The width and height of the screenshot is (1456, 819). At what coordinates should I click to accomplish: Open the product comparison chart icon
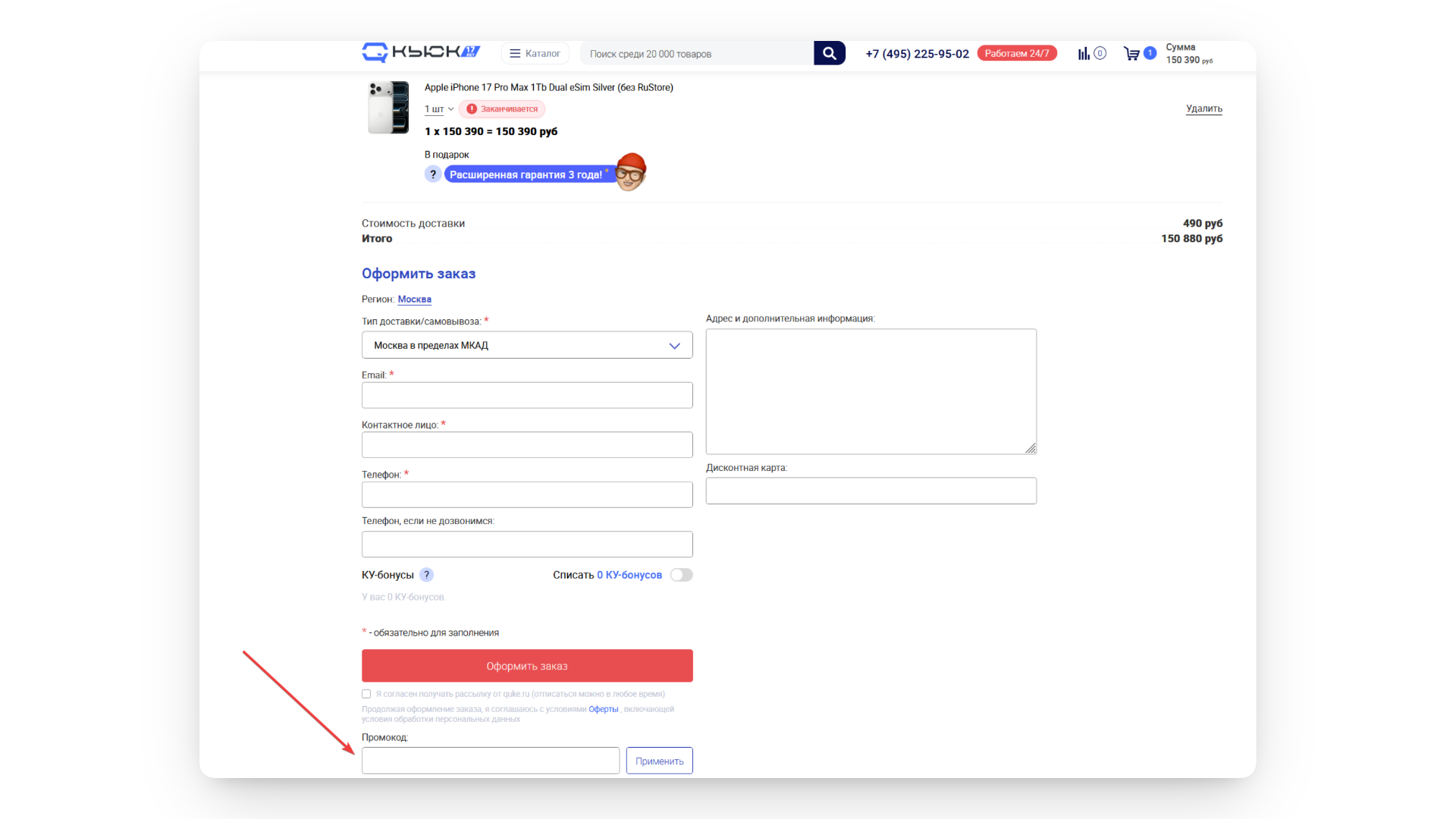click(x=1084, y=53)
